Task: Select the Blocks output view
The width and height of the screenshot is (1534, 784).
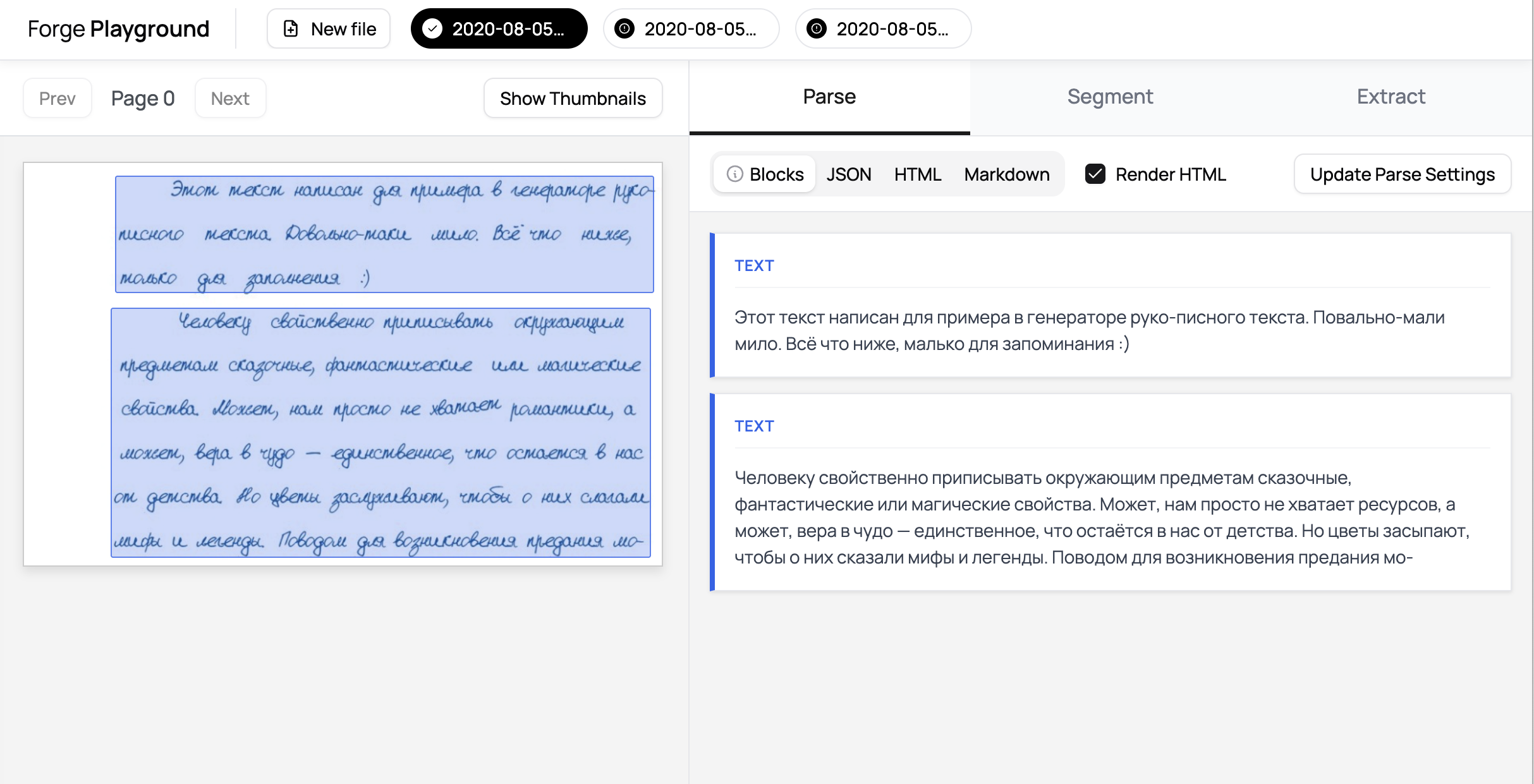Action: [x=777, y=174]
